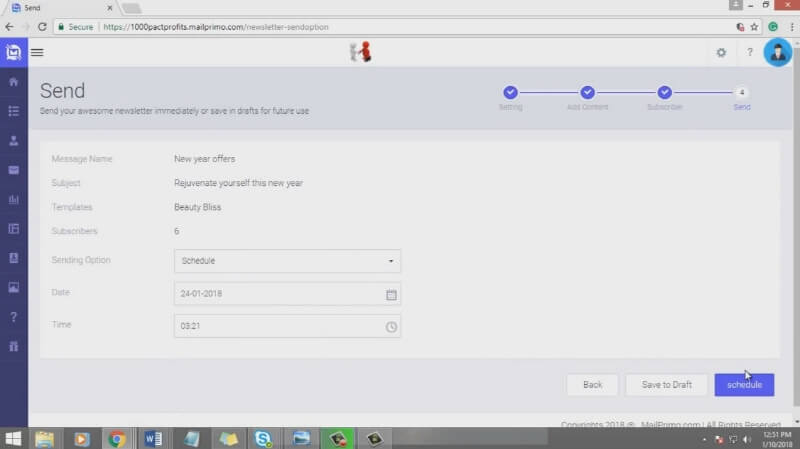Click the center brand logo
The height and width of the screenshot is (449, 800).
click(361, 52)
